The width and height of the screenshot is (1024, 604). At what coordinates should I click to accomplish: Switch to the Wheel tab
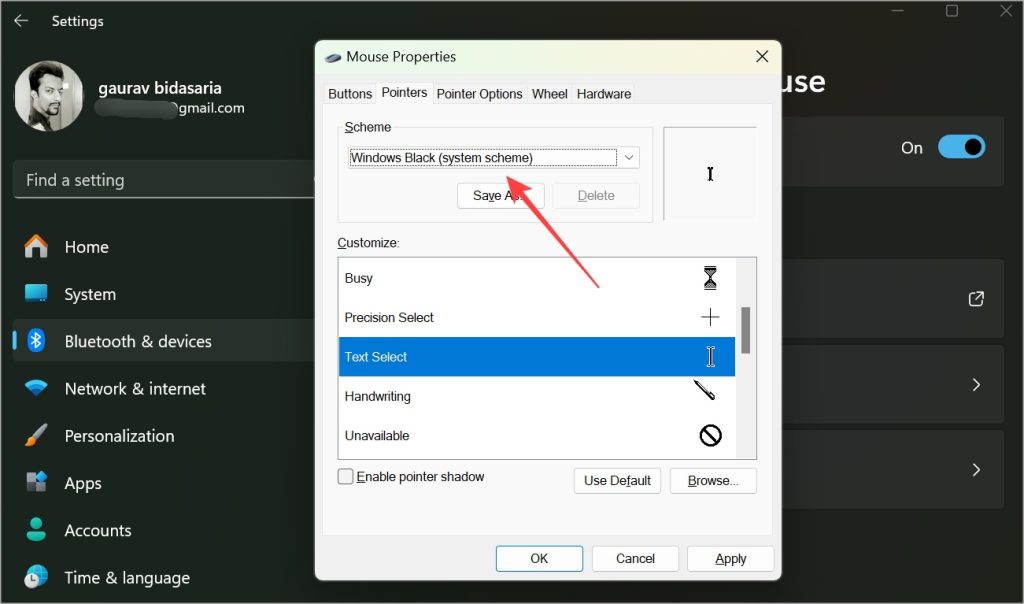click(x=549, y=94)
